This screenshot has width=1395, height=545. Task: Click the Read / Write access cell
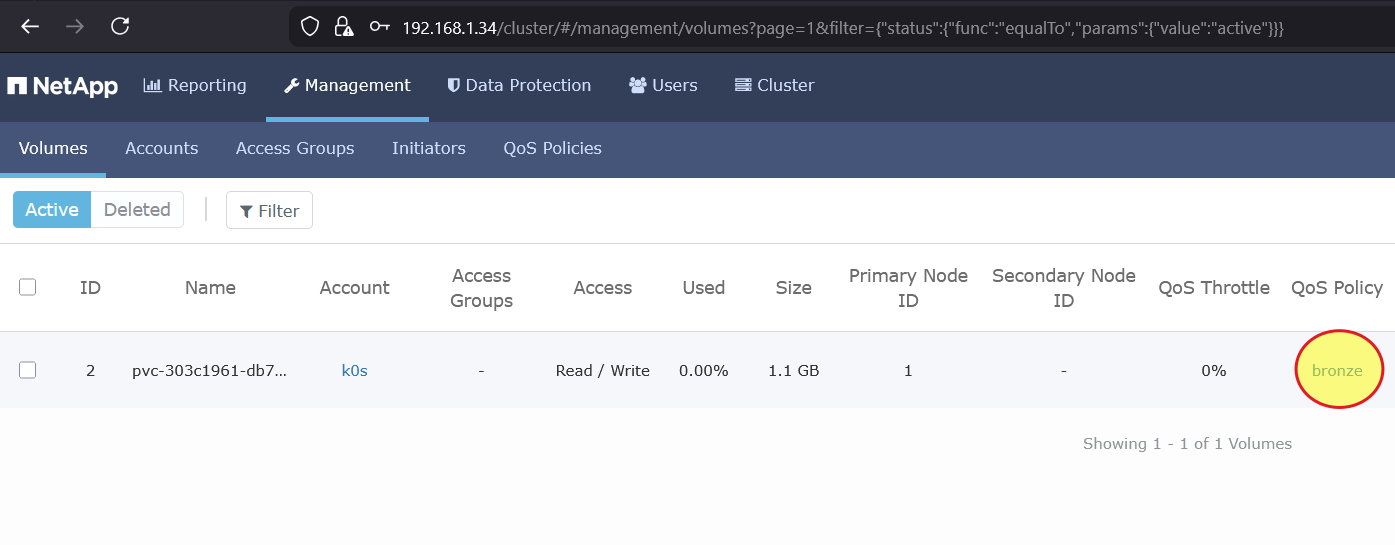coord(603,371)
